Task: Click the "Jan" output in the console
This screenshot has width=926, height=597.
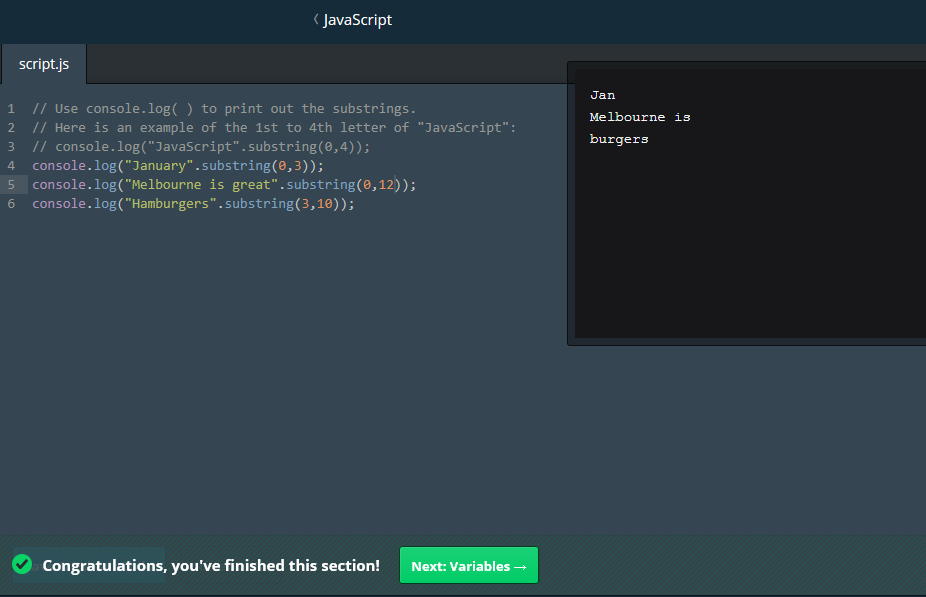Action: 602,95
